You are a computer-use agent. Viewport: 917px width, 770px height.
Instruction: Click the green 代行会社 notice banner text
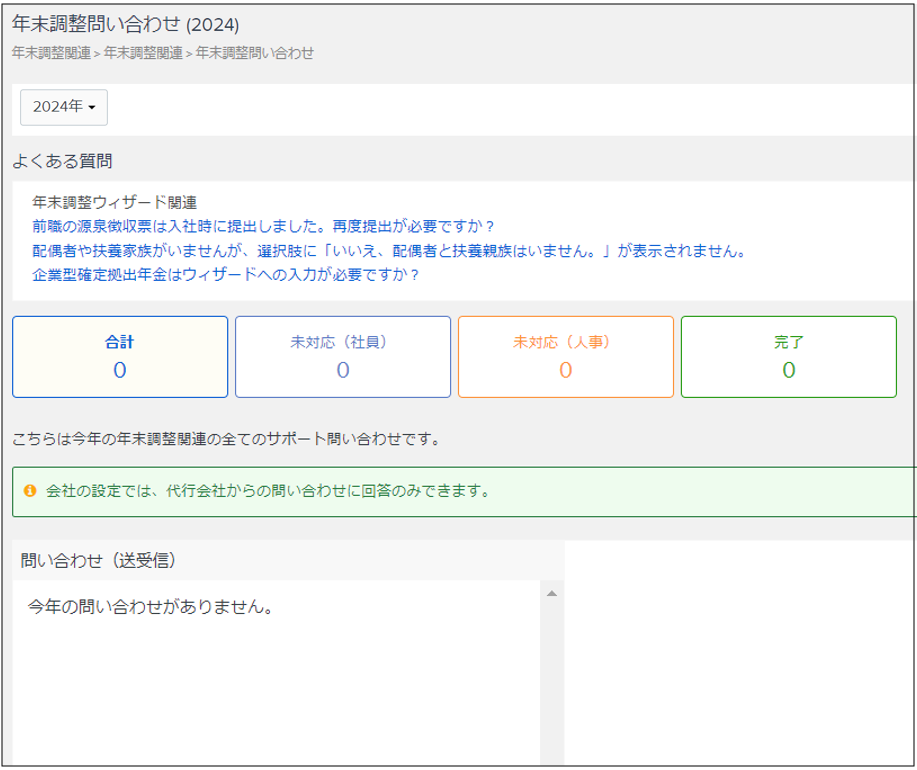(x=268, y=492)
